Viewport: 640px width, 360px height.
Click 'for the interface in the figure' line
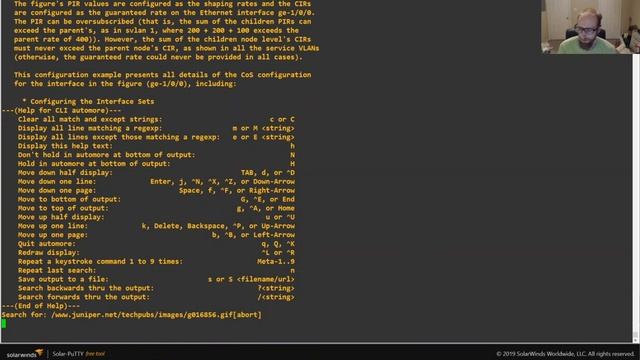[x=125, y=84]
